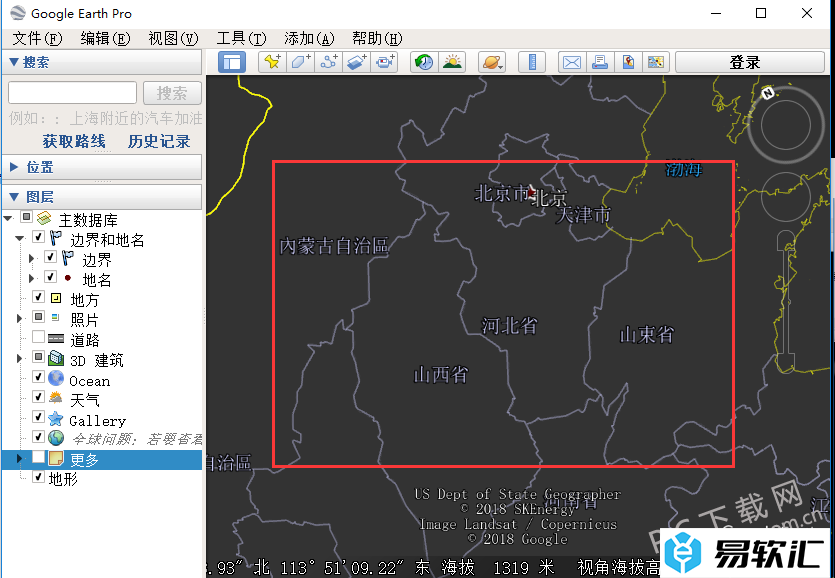This screenshot has height=578, width=835.
Task: Disable the Ocean layer checkbox
Action: tap(38, 377)
